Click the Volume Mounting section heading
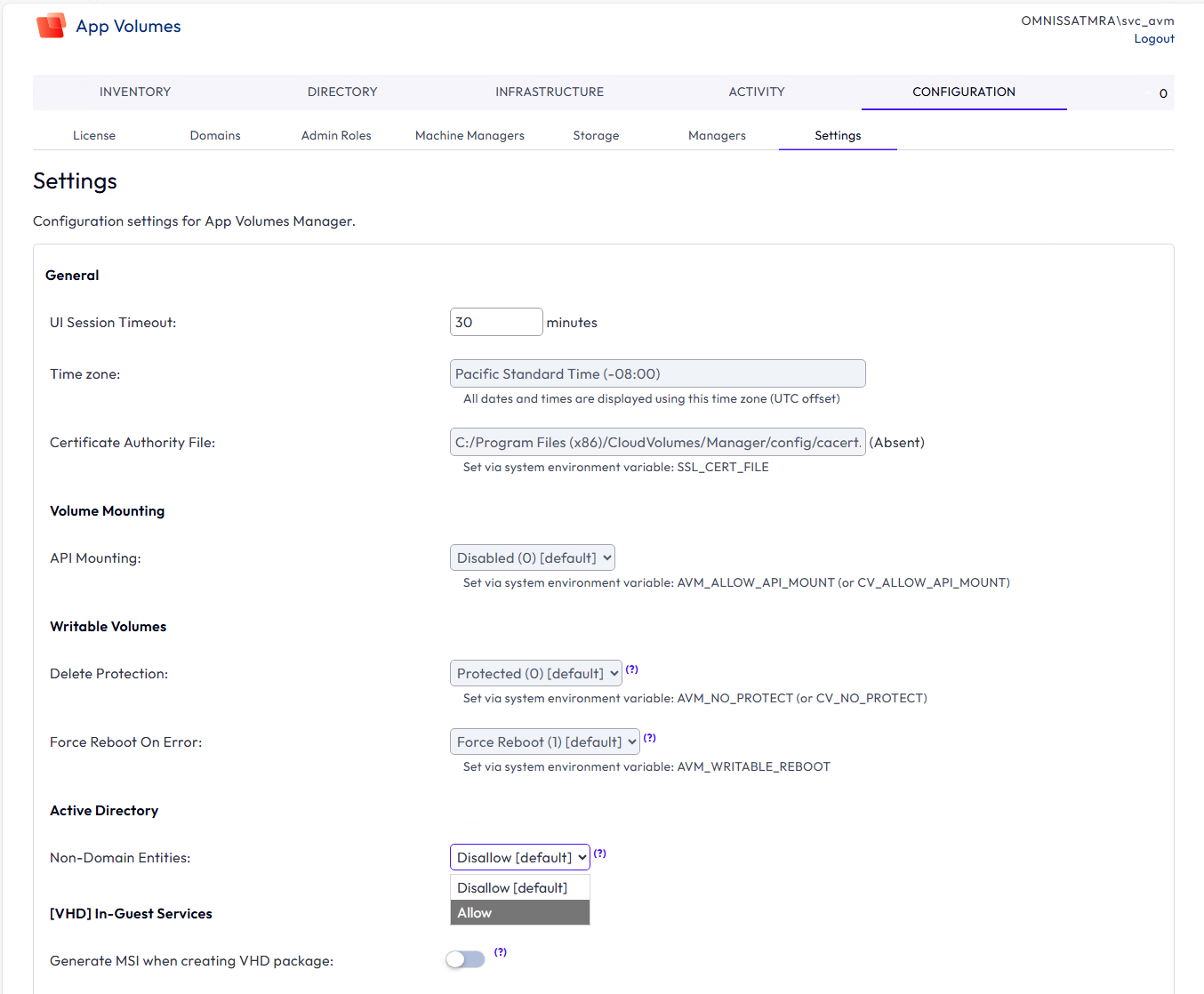Viewport: 1204px width, 994px height. click(x=108, y=511)
